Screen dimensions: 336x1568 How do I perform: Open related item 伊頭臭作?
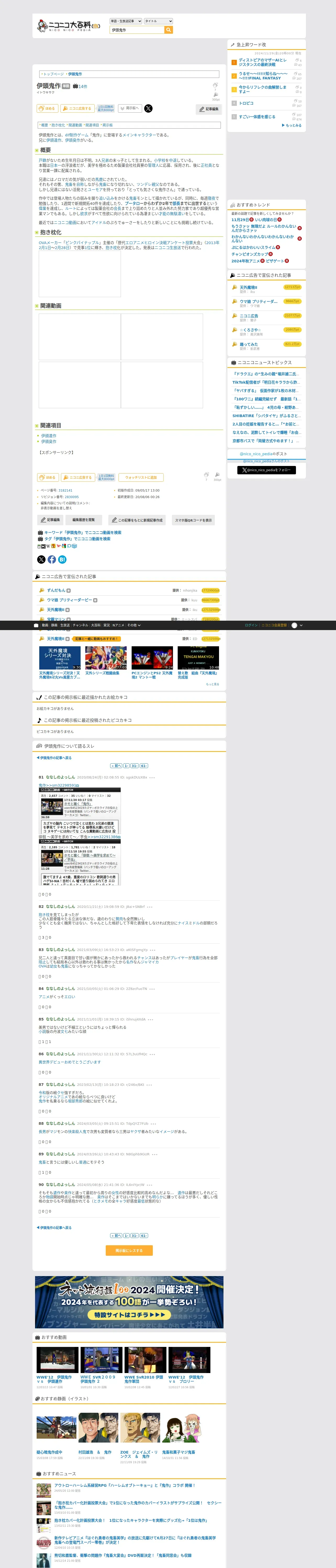coord(49,441)
